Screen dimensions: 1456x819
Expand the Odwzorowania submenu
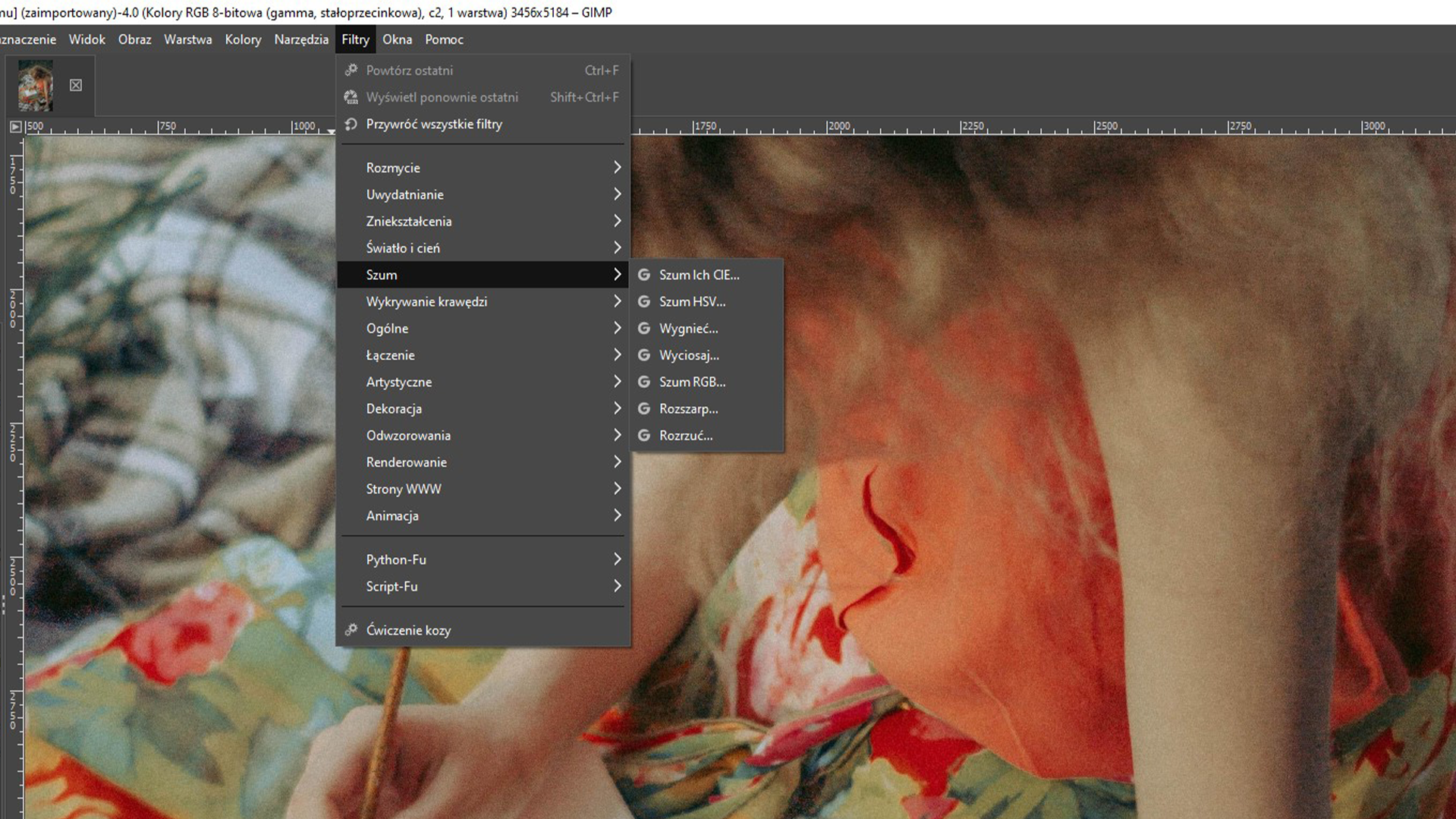point(483,435)
